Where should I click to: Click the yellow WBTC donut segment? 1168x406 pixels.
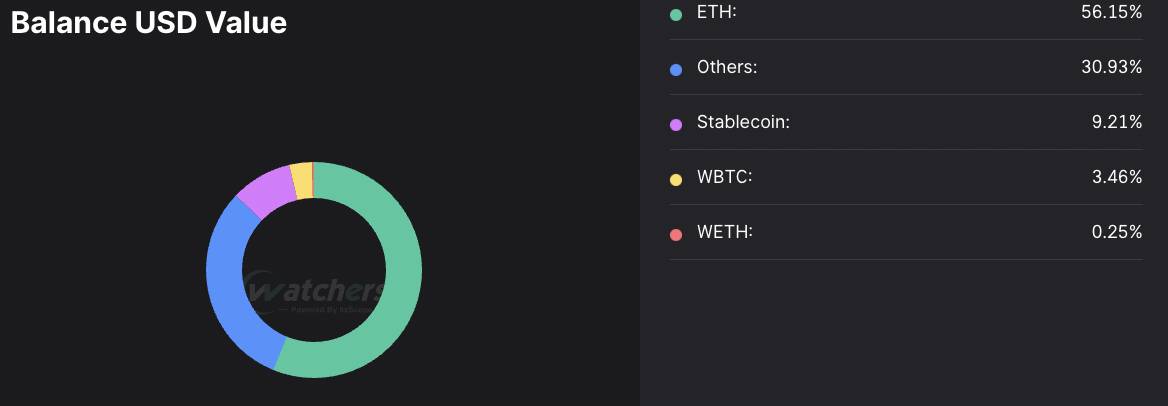pos(302,180)
